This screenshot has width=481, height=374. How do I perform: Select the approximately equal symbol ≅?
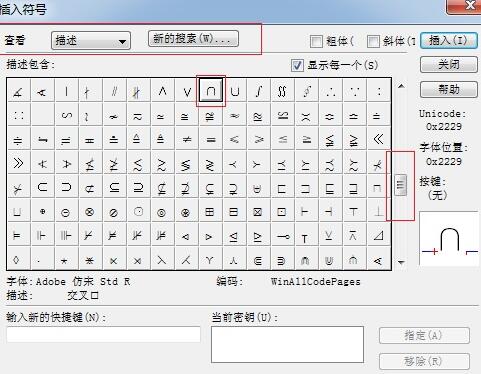coord(187,115)
